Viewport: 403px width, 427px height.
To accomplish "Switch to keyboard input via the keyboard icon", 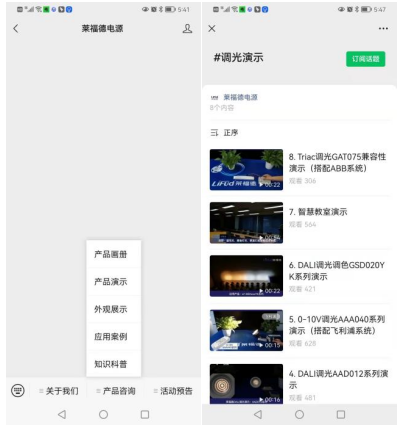I will [x=18, y=390].
